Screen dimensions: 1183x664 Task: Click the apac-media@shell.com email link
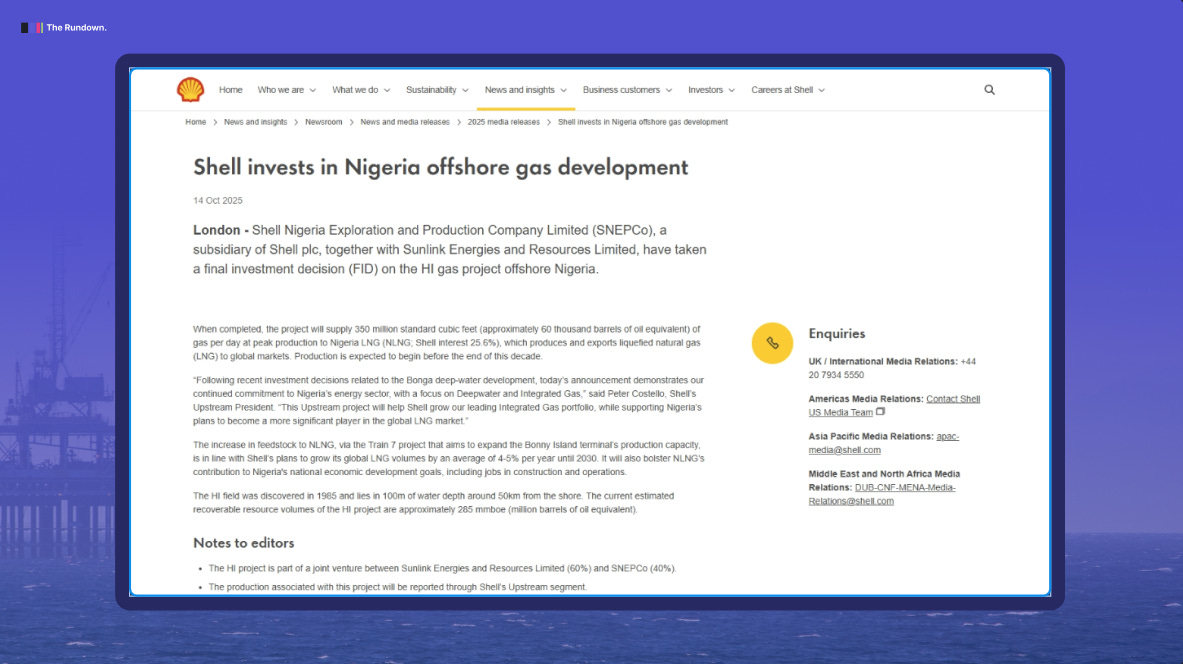883,443
